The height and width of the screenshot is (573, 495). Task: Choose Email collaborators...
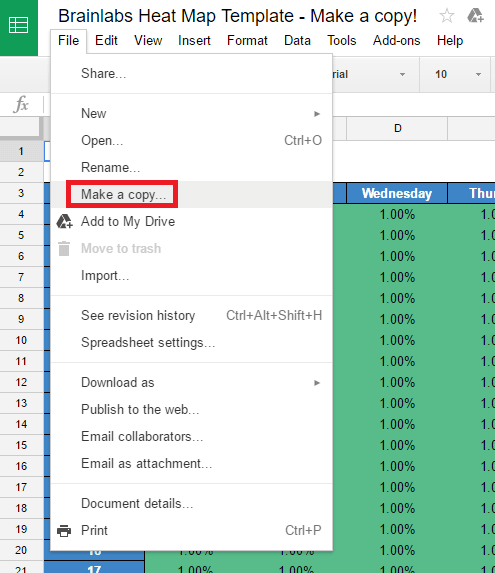191,437
